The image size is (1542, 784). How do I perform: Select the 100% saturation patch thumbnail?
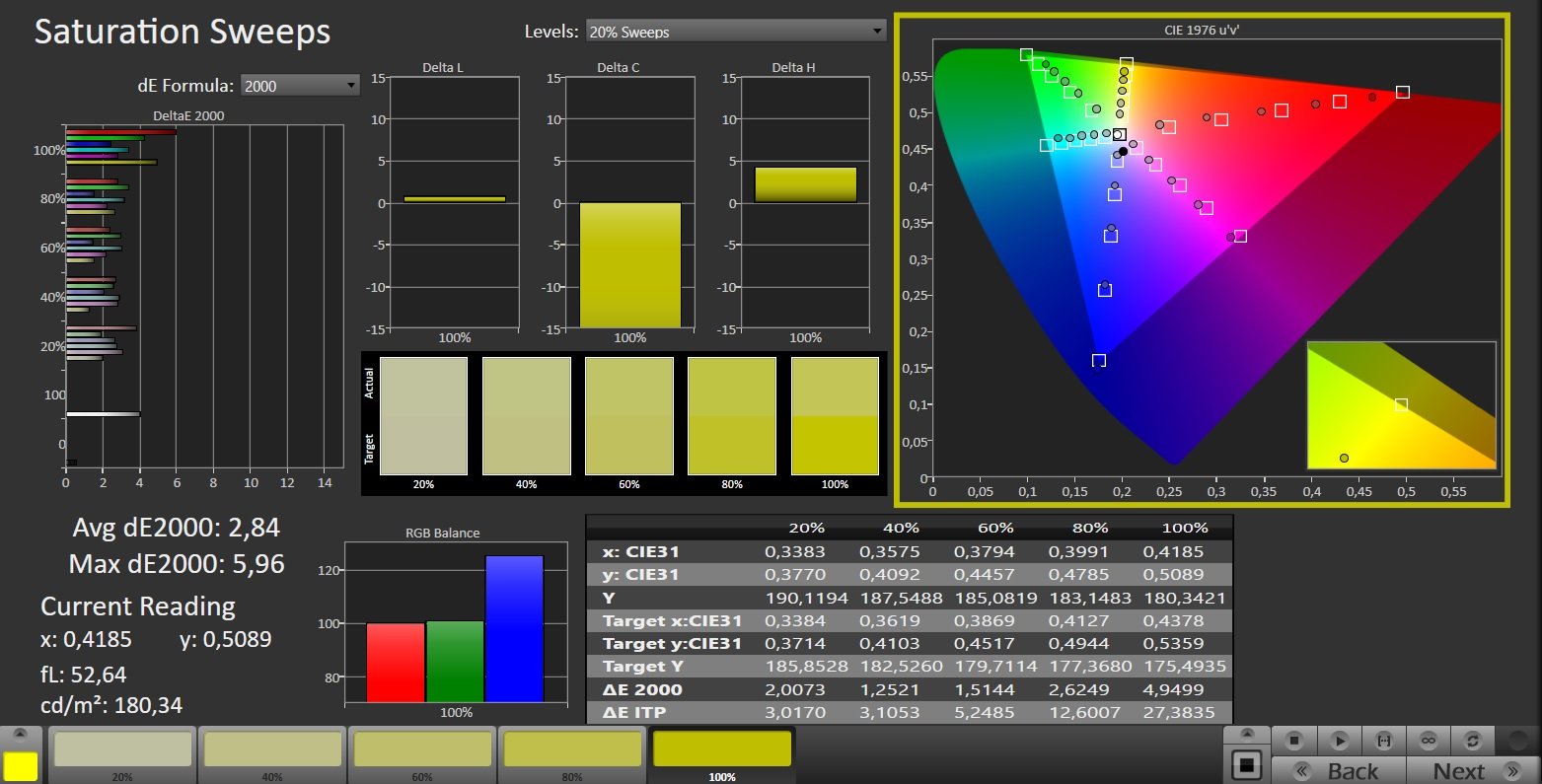click(x=722, y=755)
